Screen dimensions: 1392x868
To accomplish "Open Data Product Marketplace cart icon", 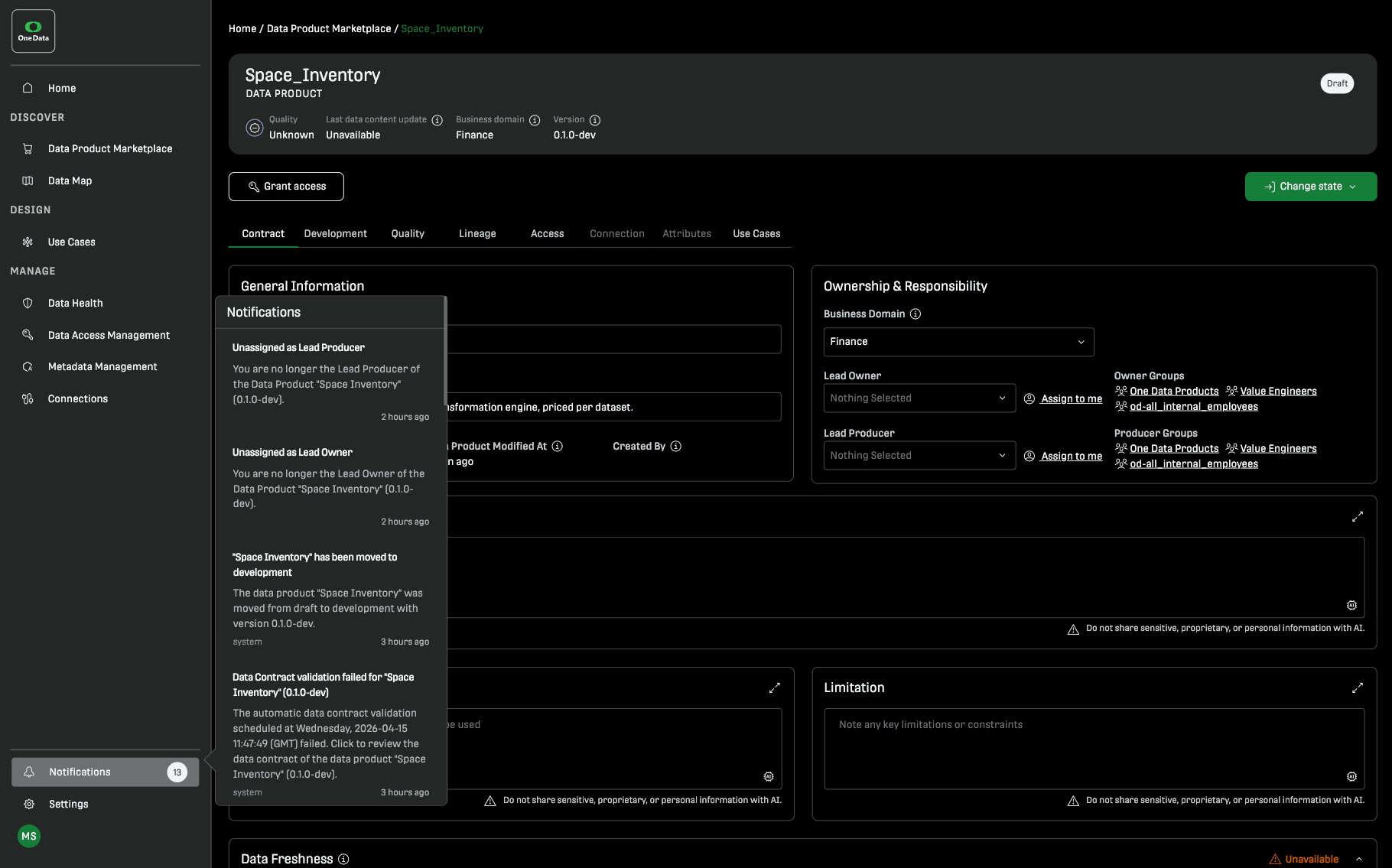I will pyautogui.click(x=28, y=149).
